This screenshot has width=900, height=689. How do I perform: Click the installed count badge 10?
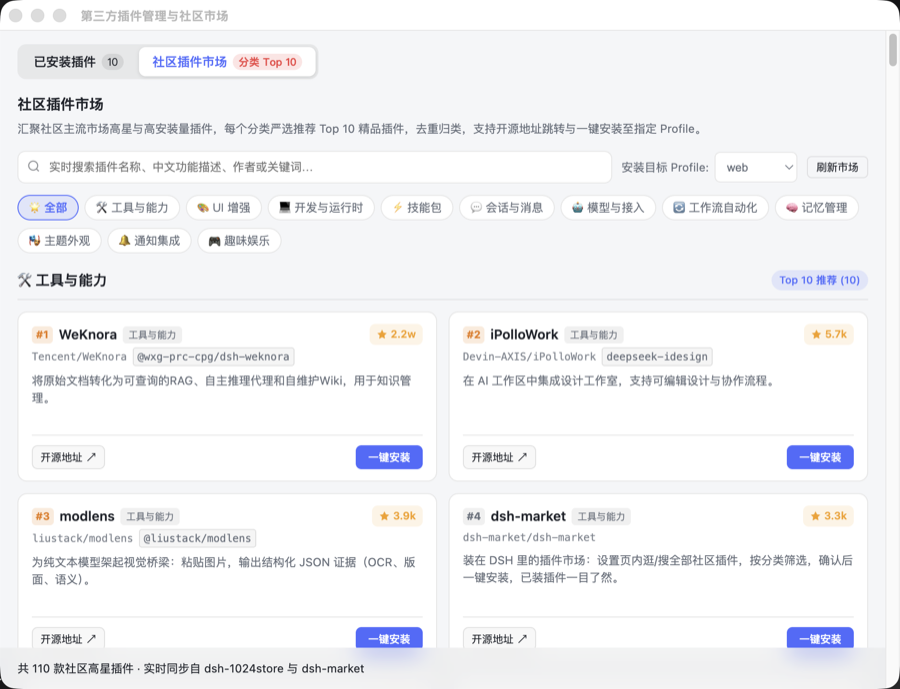[x=112, y=62]
